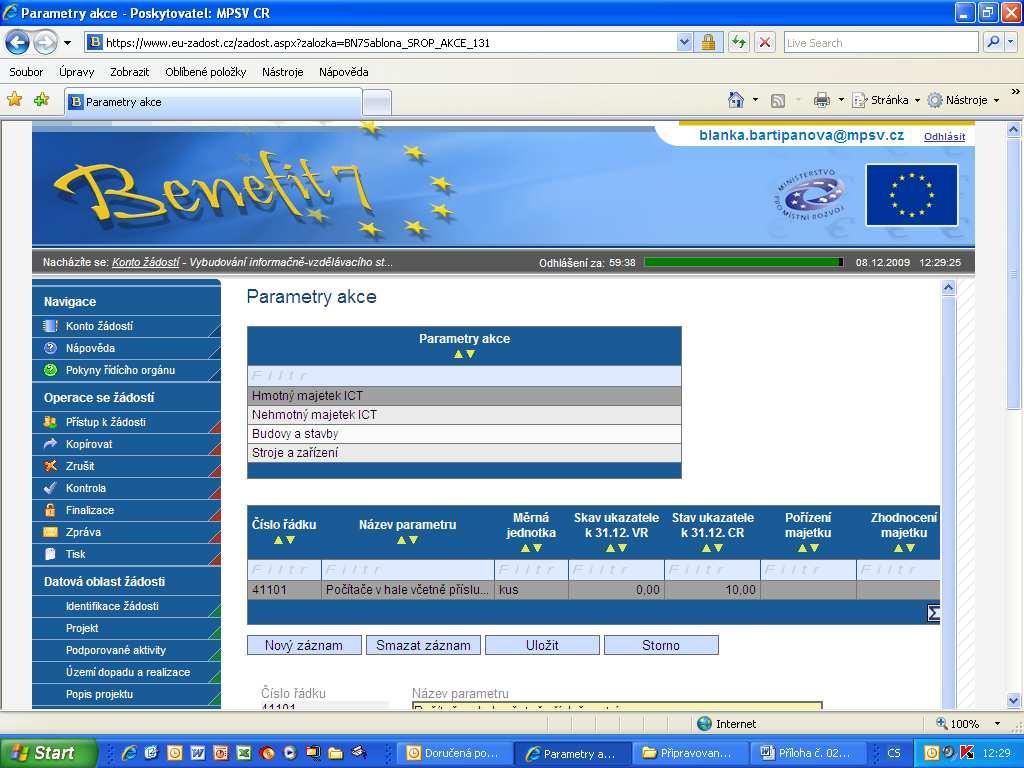Sort Pořízení majetku column descending
The height and width of the screenshot is (768, 1024).
click(814, 548)
